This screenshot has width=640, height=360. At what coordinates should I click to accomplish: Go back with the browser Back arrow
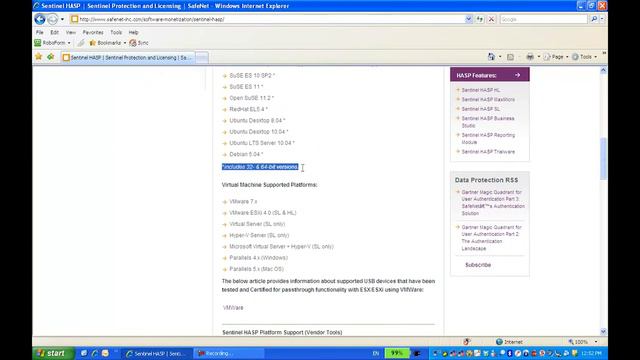(40, 19)
